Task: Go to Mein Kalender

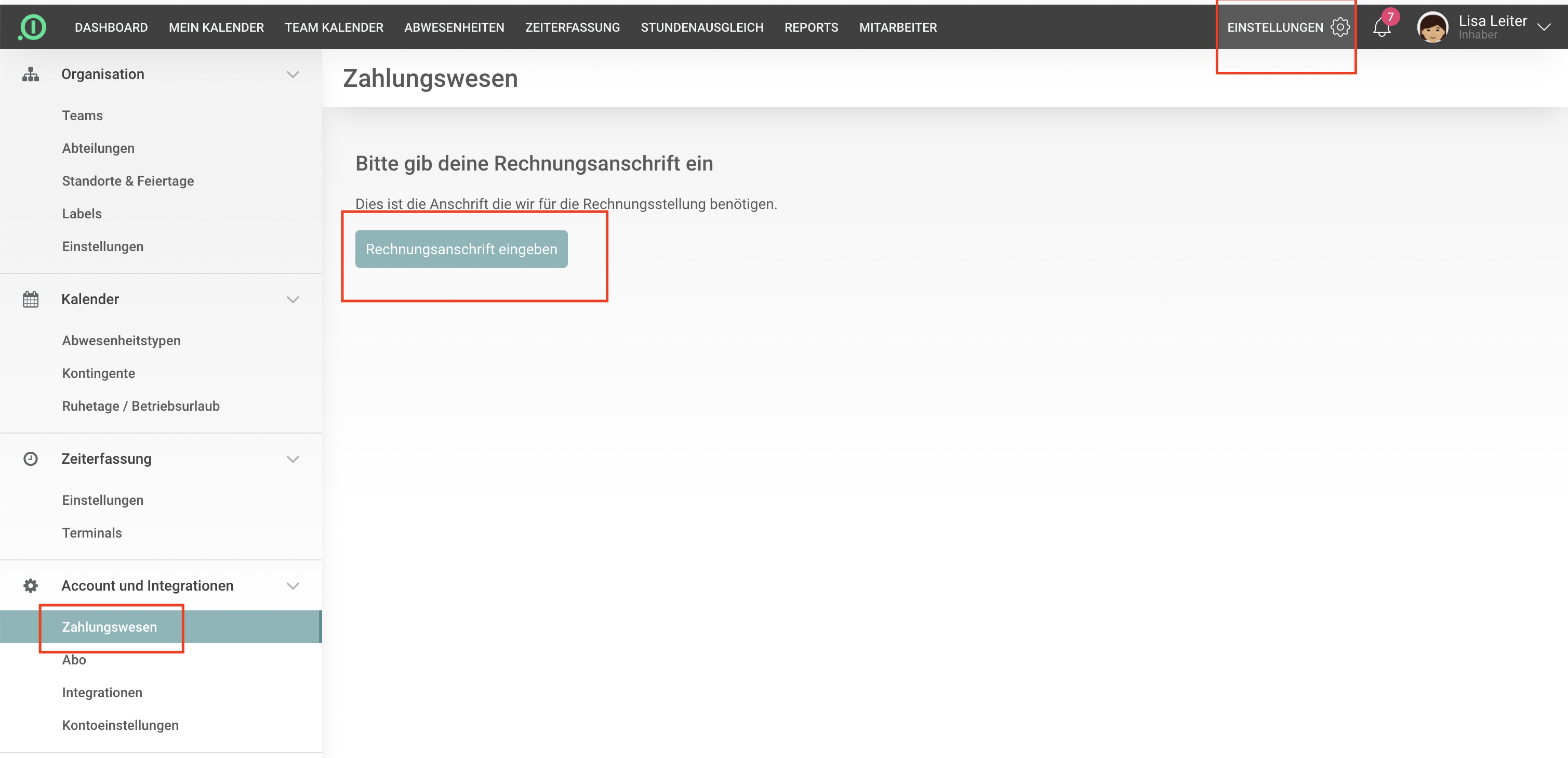Action: click(216, 28)
